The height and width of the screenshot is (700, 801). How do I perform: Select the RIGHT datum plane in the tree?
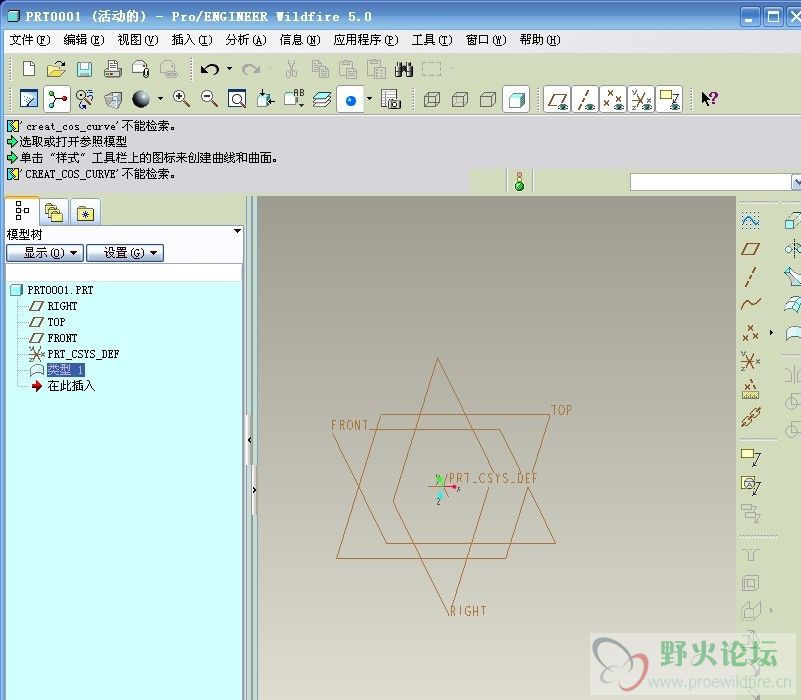[62, 306]
